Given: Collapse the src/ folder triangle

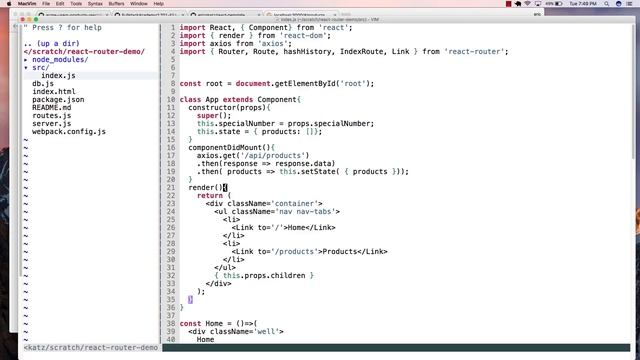Looking at the screenshot, I should (26, 68).
